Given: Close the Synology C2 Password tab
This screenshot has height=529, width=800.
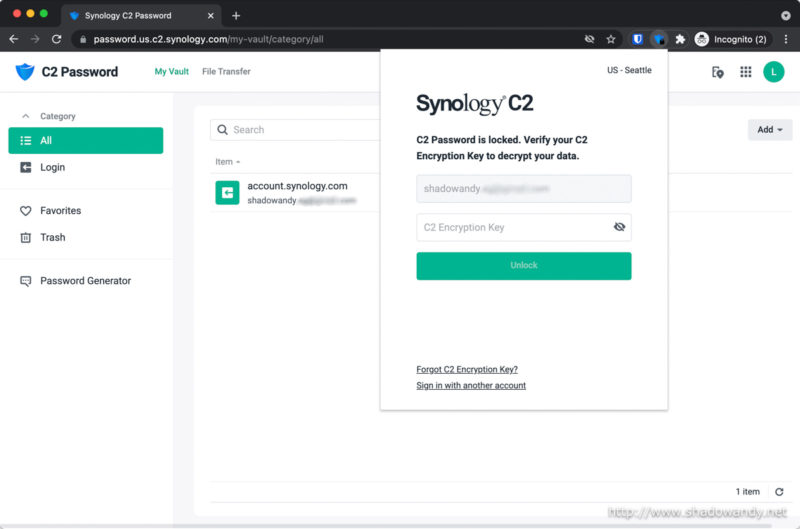Looking at the screenshot, I should (x=210, y=16).
